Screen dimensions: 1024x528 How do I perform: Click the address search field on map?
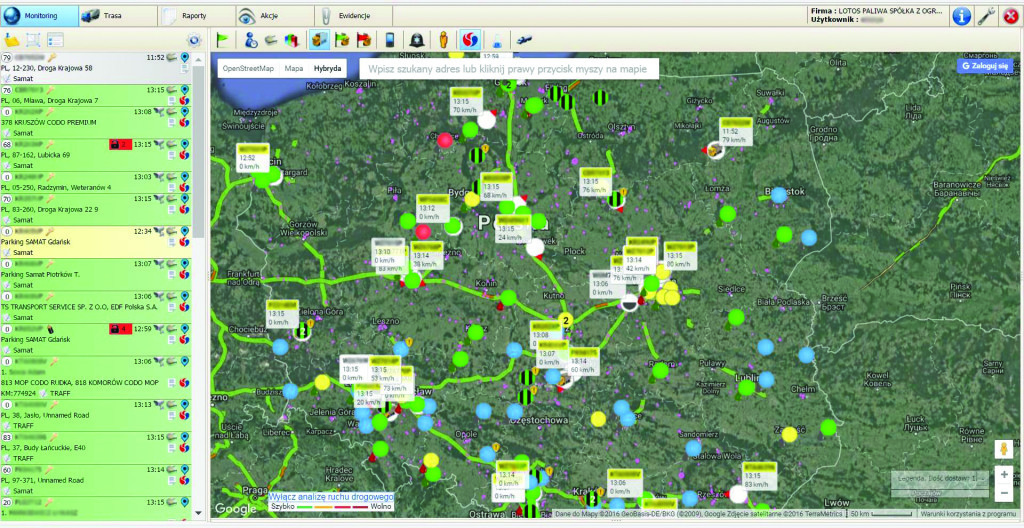coord(510,69)
